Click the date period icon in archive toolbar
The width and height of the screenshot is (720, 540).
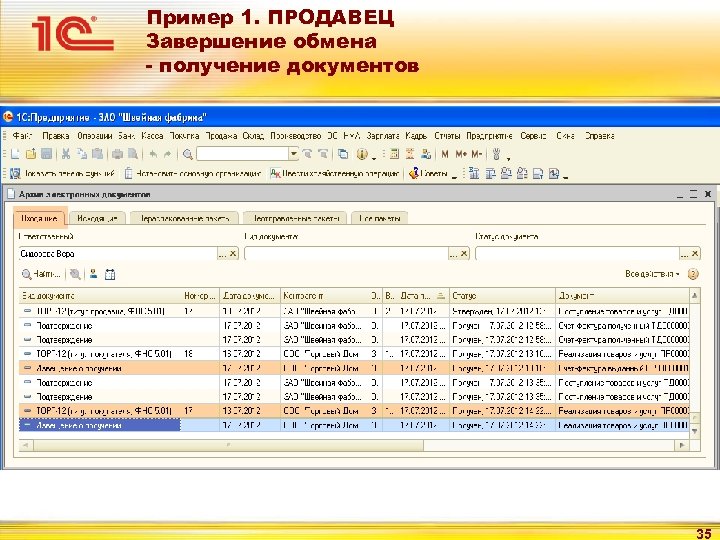pos(110,275)
